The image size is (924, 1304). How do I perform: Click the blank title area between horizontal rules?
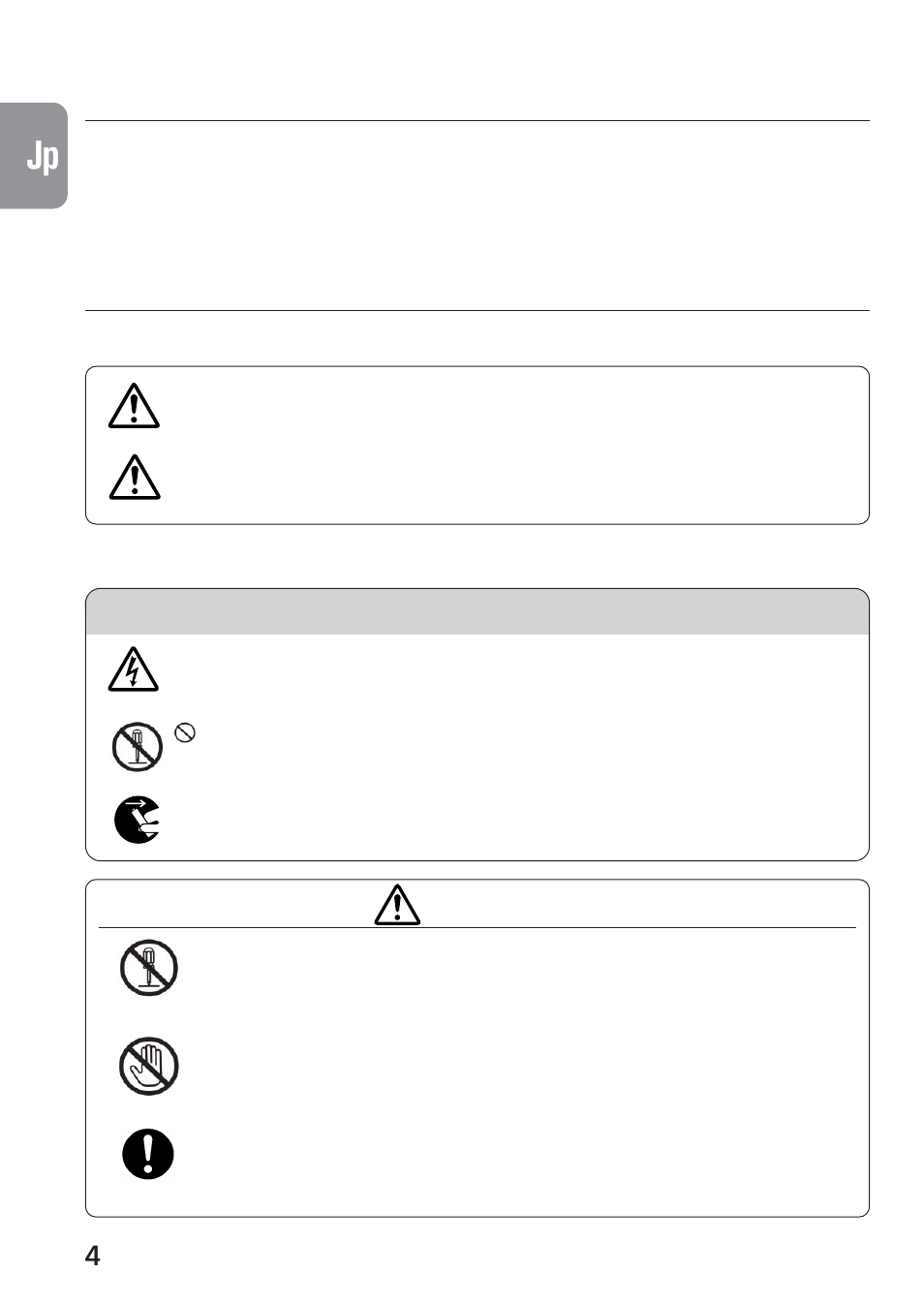coord(477,215)
